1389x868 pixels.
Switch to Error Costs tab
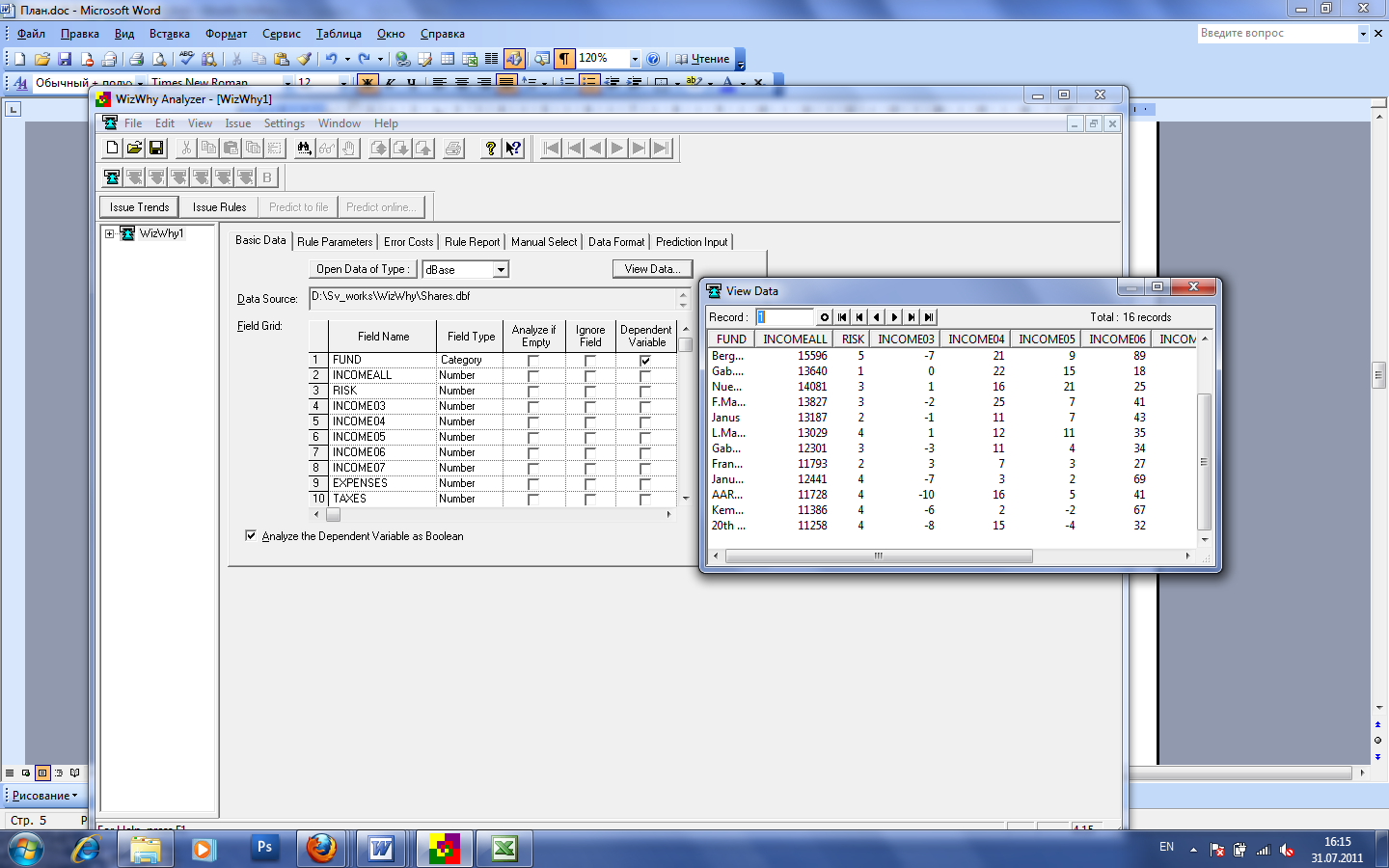pos(409,242)
